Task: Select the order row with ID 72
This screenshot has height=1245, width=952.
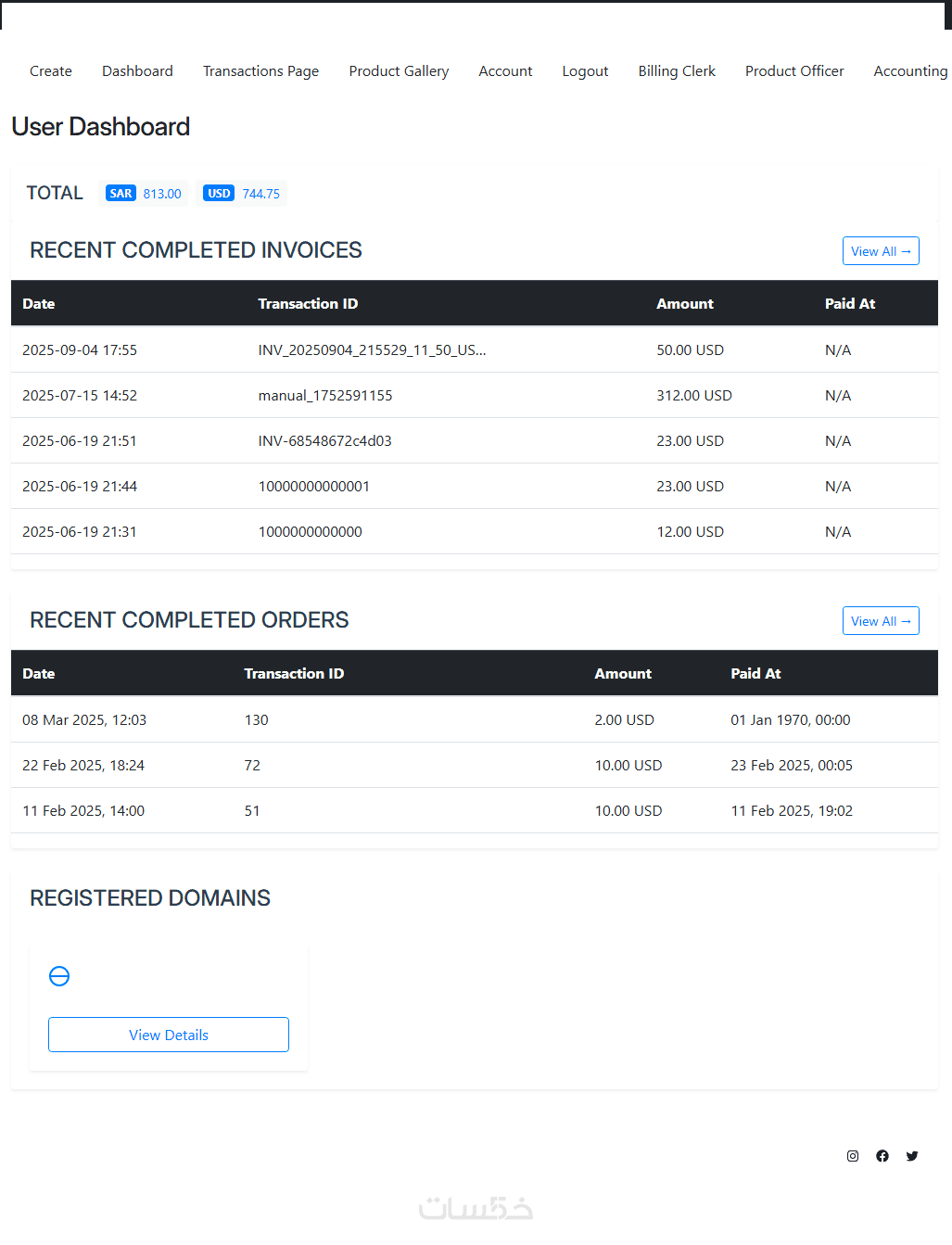Action: pos(252,766)
